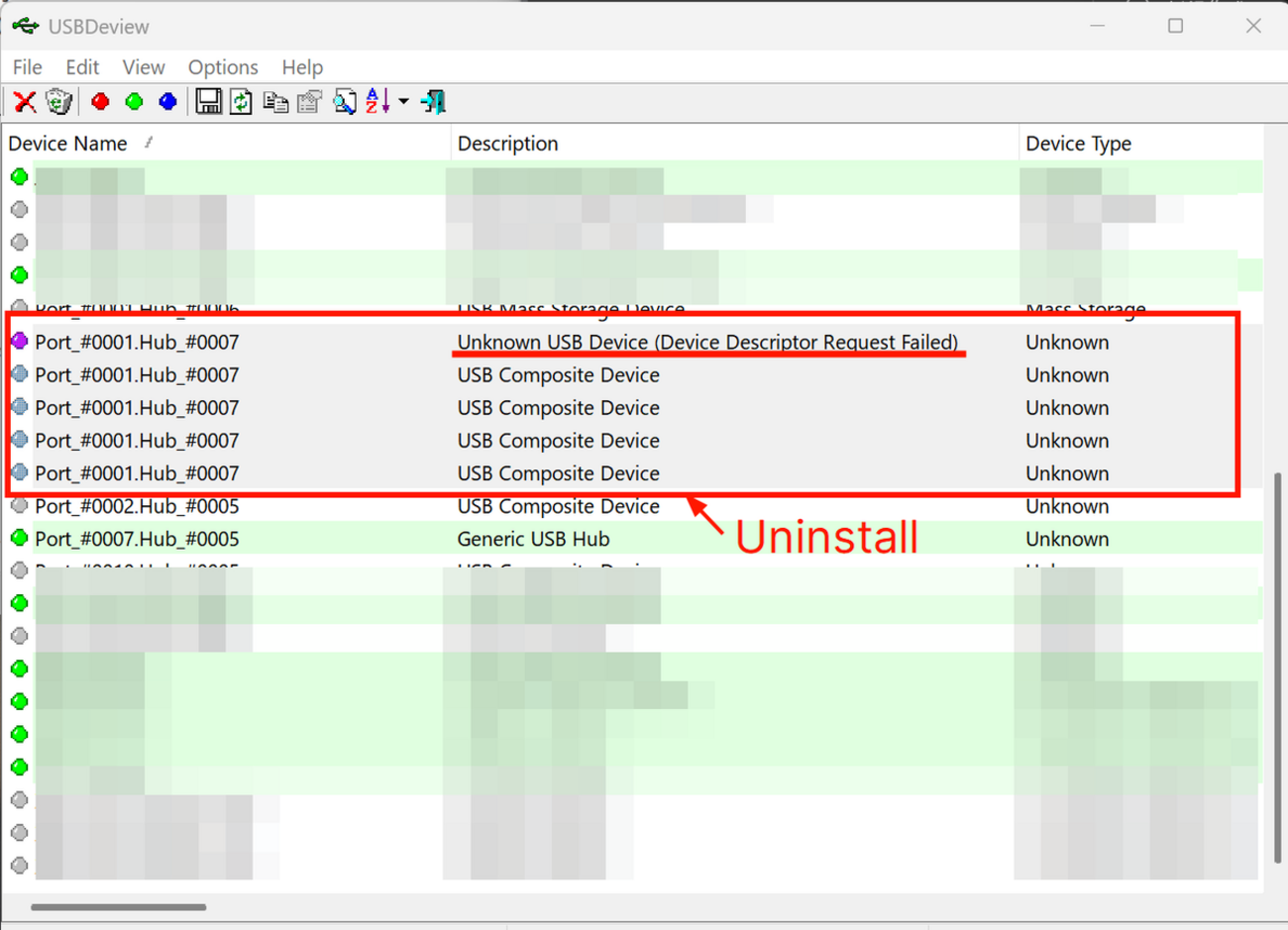
Task: Click the 'Generic USB Hub' description
Action: (x=533, y=539)
